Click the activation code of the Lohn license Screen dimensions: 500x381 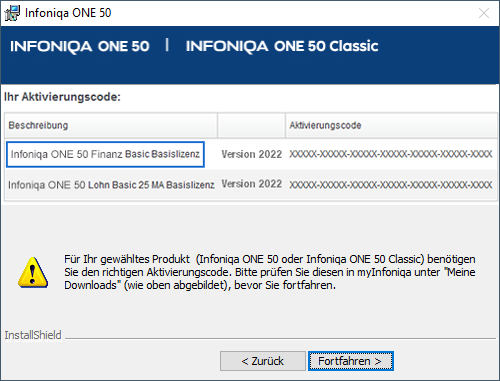391,185
